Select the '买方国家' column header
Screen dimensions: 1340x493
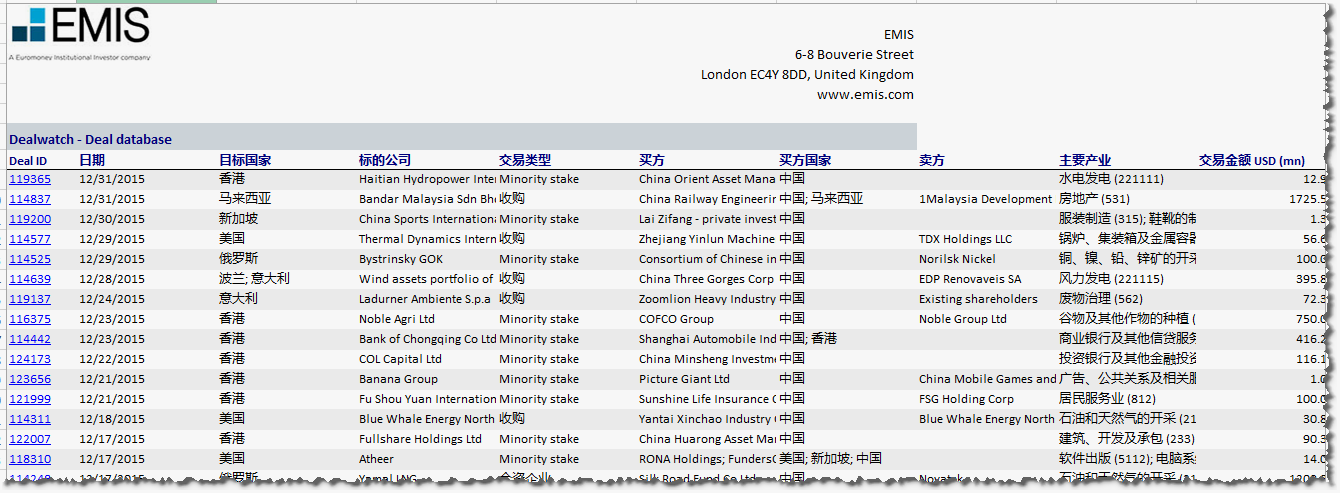coord(805,160)
